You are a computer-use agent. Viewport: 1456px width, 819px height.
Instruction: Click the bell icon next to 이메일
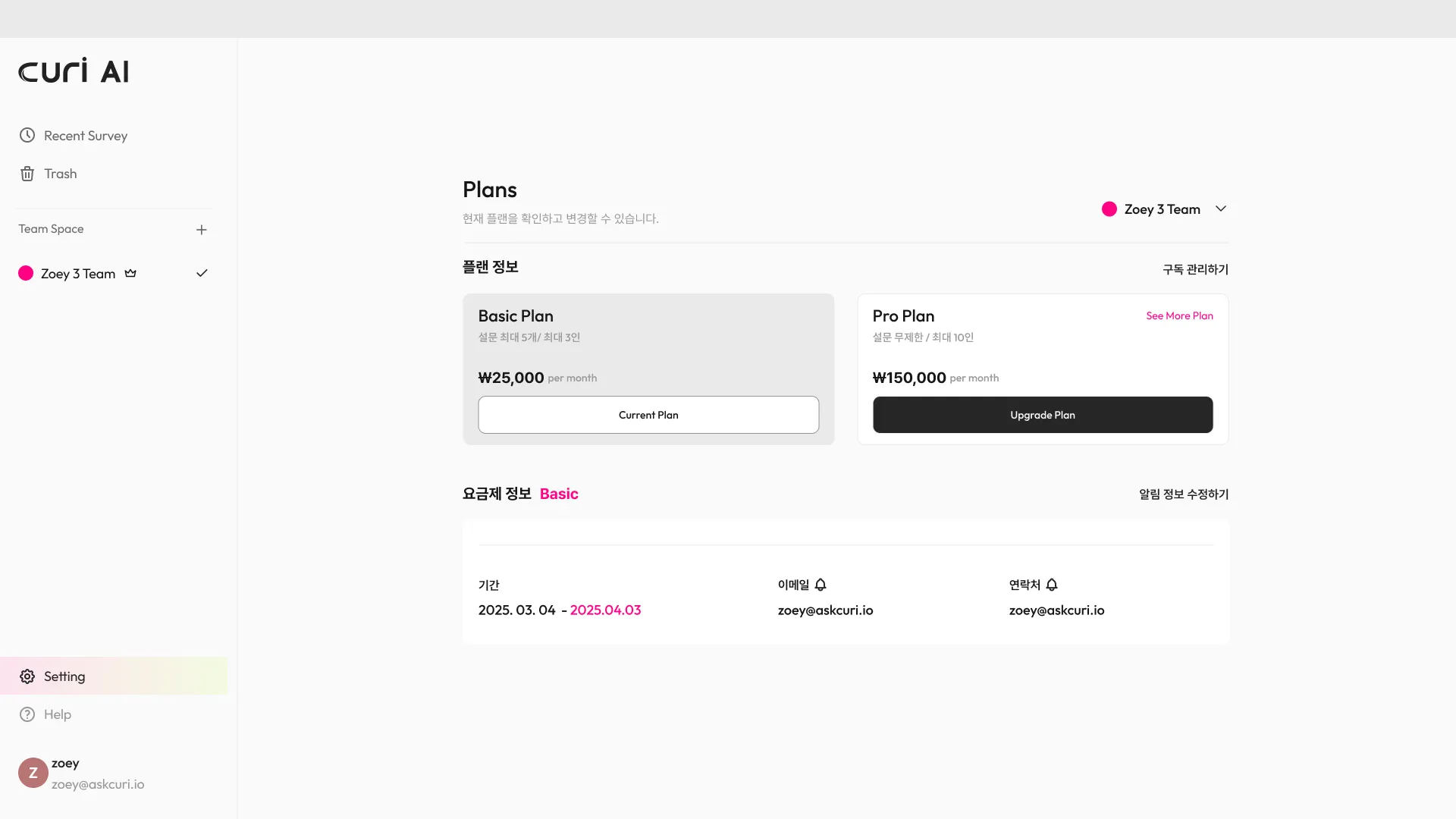point(821,585)
